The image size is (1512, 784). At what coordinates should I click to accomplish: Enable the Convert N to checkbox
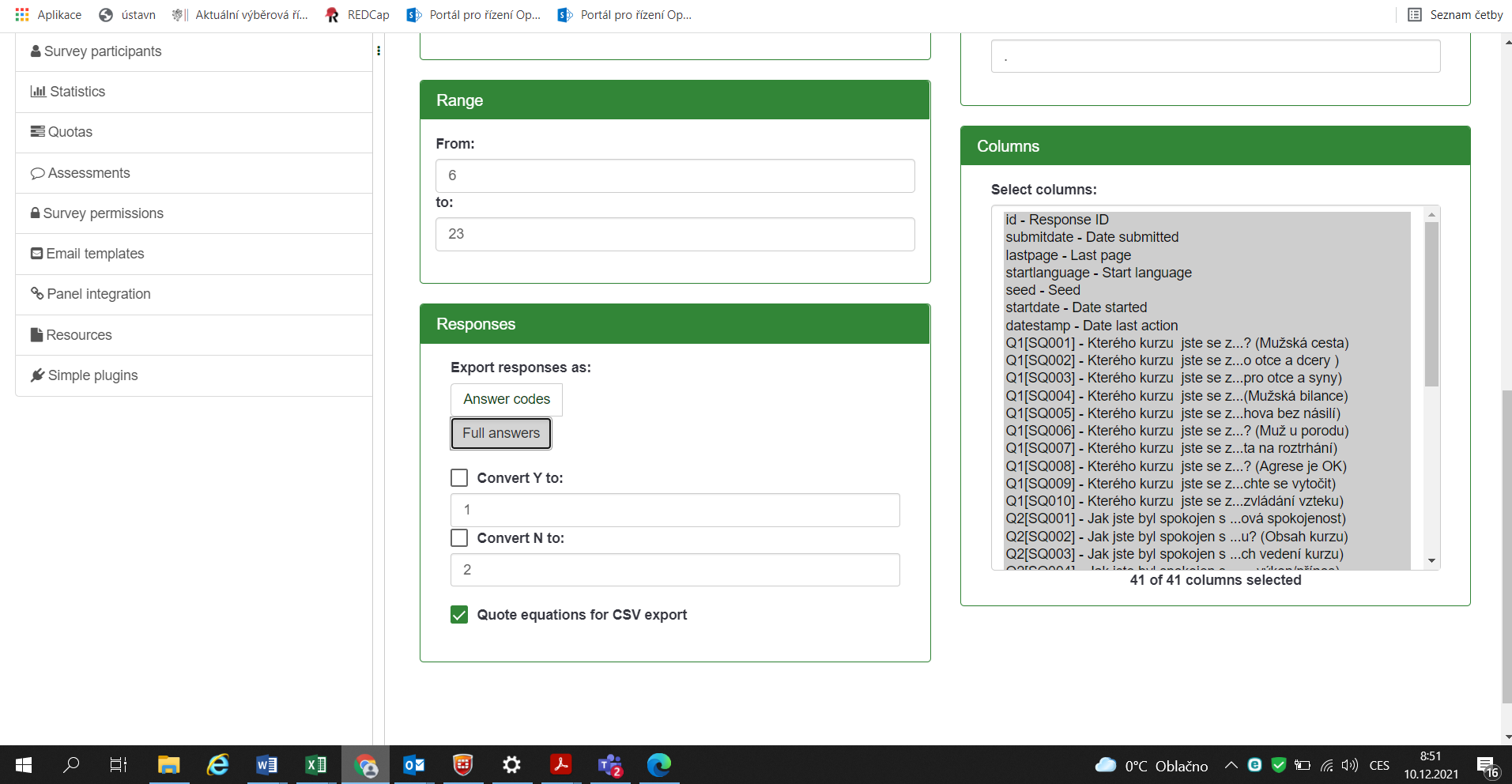pos(459,538)
